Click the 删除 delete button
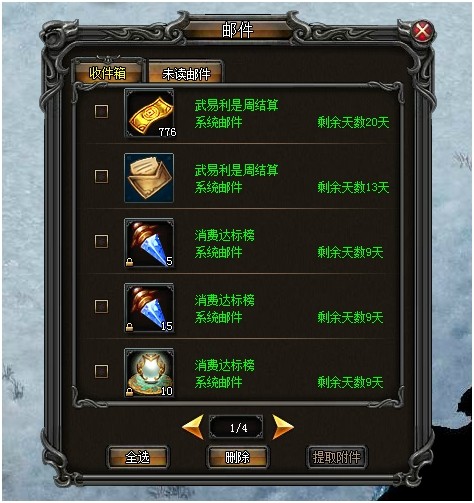Image resolution: width=474 pixels, height=503 pixels. pos(237,457)
